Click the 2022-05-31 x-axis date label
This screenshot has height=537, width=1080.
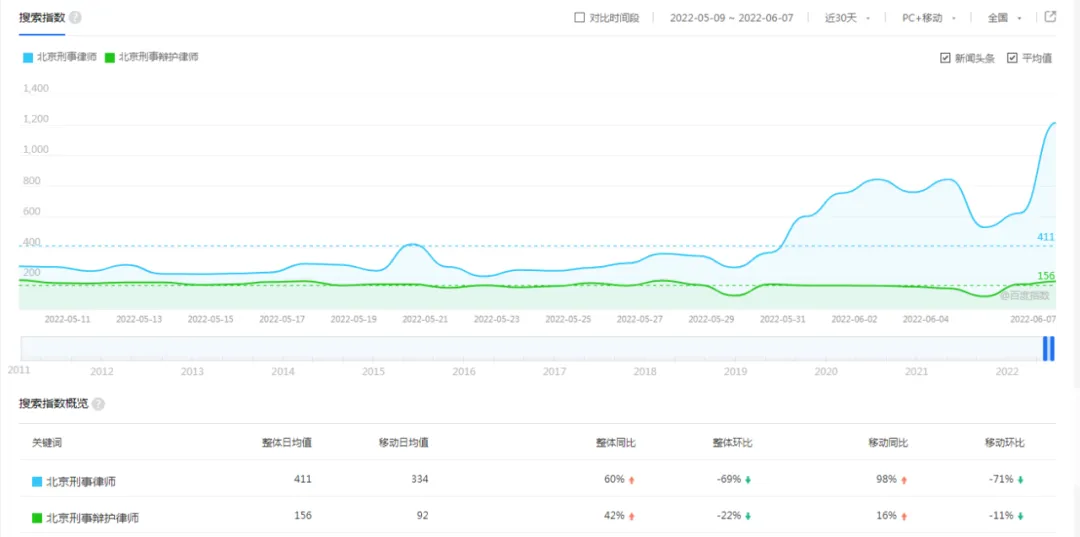tap(782, 319)
